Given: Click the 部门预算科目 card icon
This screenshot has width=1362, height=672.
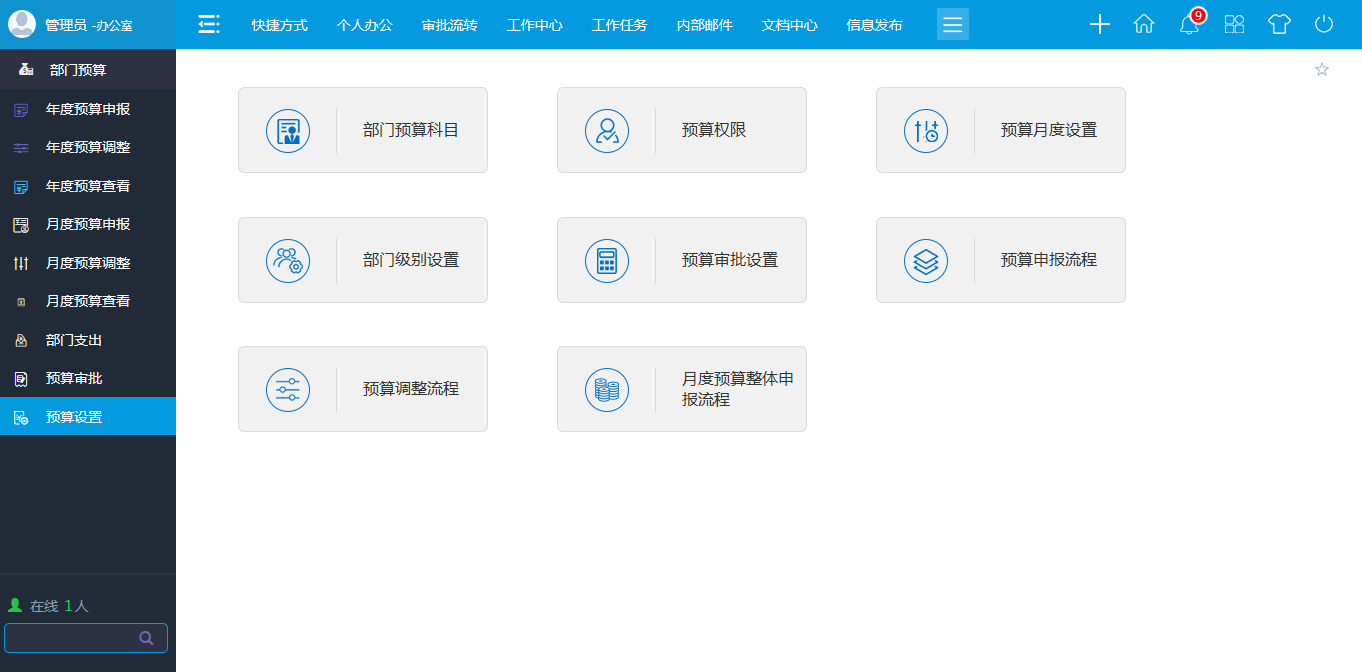Looking at the screenshot, I should (288, 130).
